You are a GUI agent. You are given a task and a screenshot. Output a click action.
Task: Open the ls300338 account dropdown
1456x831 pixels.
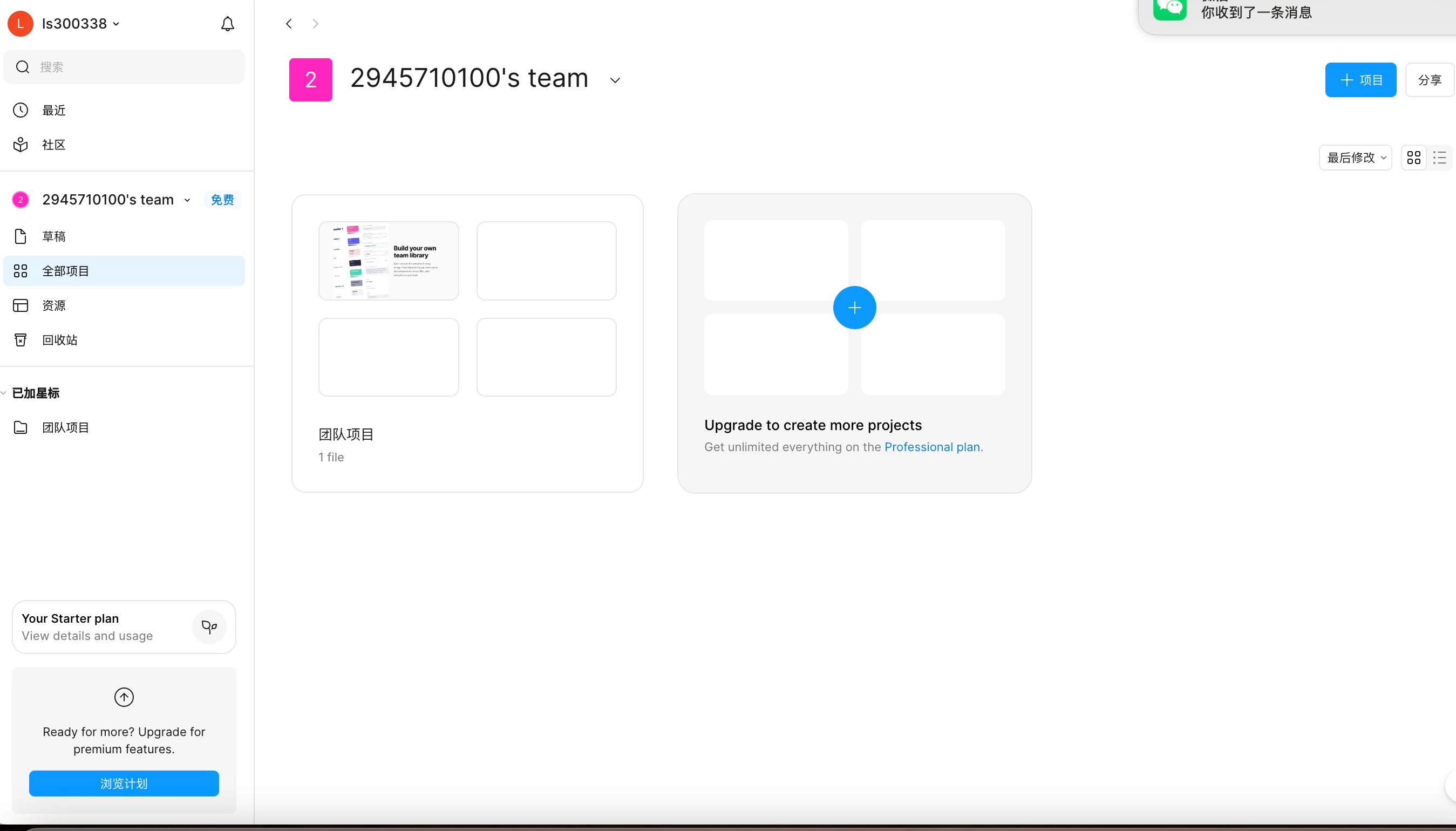[80, 23]
